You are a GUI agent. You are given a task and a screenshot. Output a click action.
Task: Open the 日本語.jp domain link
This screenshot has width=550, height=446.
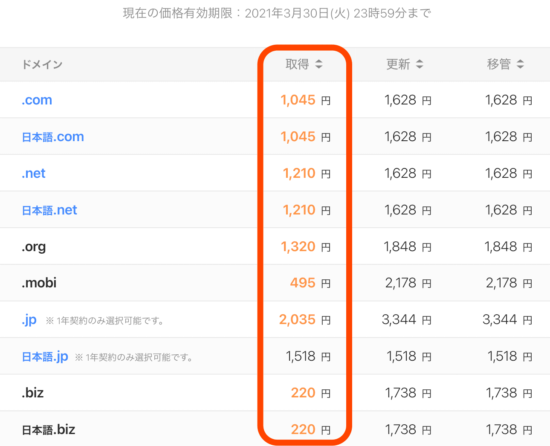pos(45,357)
